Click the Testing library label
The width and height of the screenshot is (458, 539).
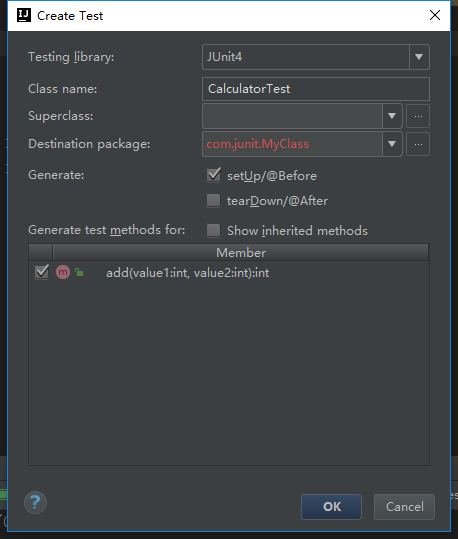click(71, 57)
